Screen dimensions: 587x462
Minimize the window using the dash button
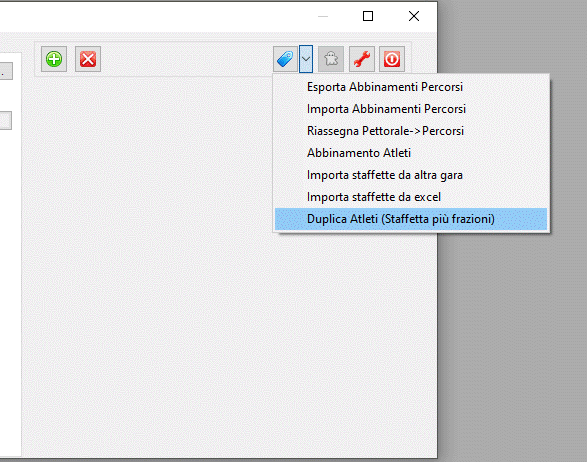(323, 16)
